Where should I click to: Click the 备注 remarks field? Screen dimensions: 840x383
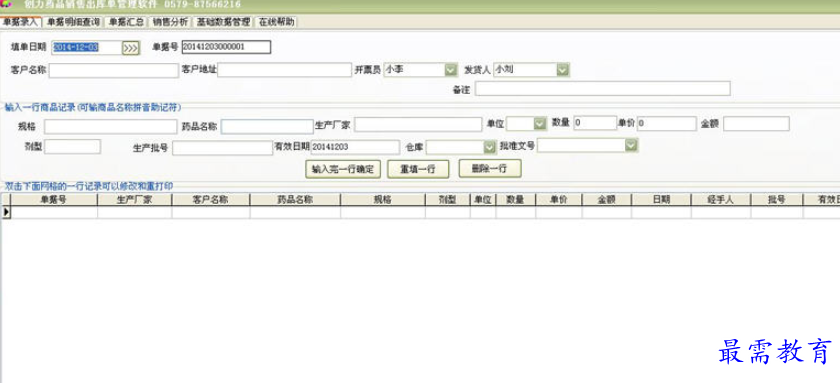click(603, 89)
